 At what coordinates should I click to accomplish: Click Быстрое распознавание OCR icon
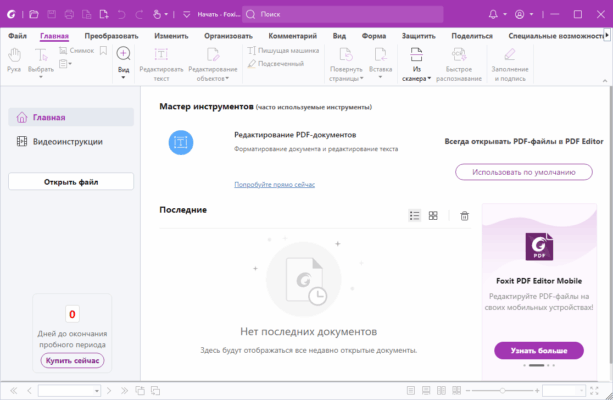pyautogui.click(x=459, y=55)
